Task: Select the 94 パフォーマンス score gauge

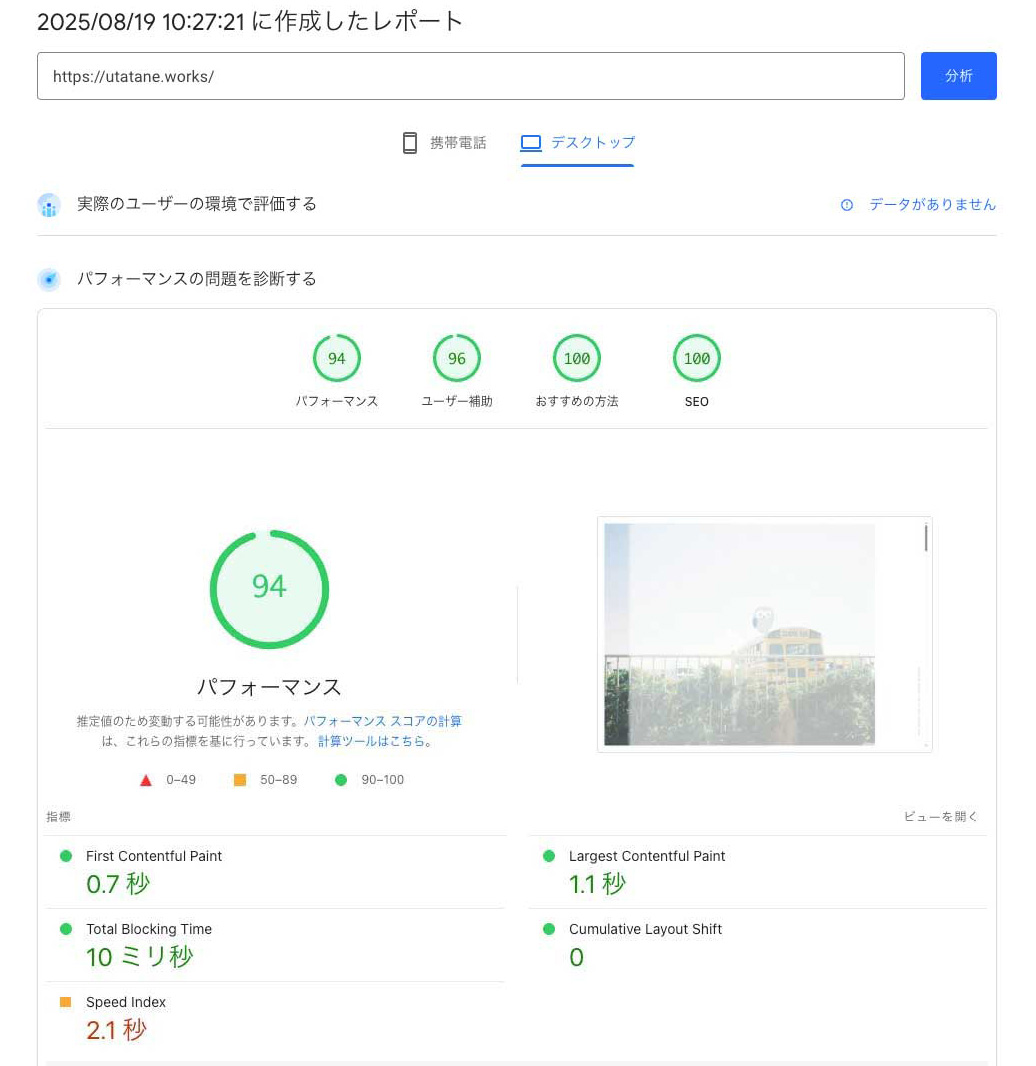Action: point(337,359)
